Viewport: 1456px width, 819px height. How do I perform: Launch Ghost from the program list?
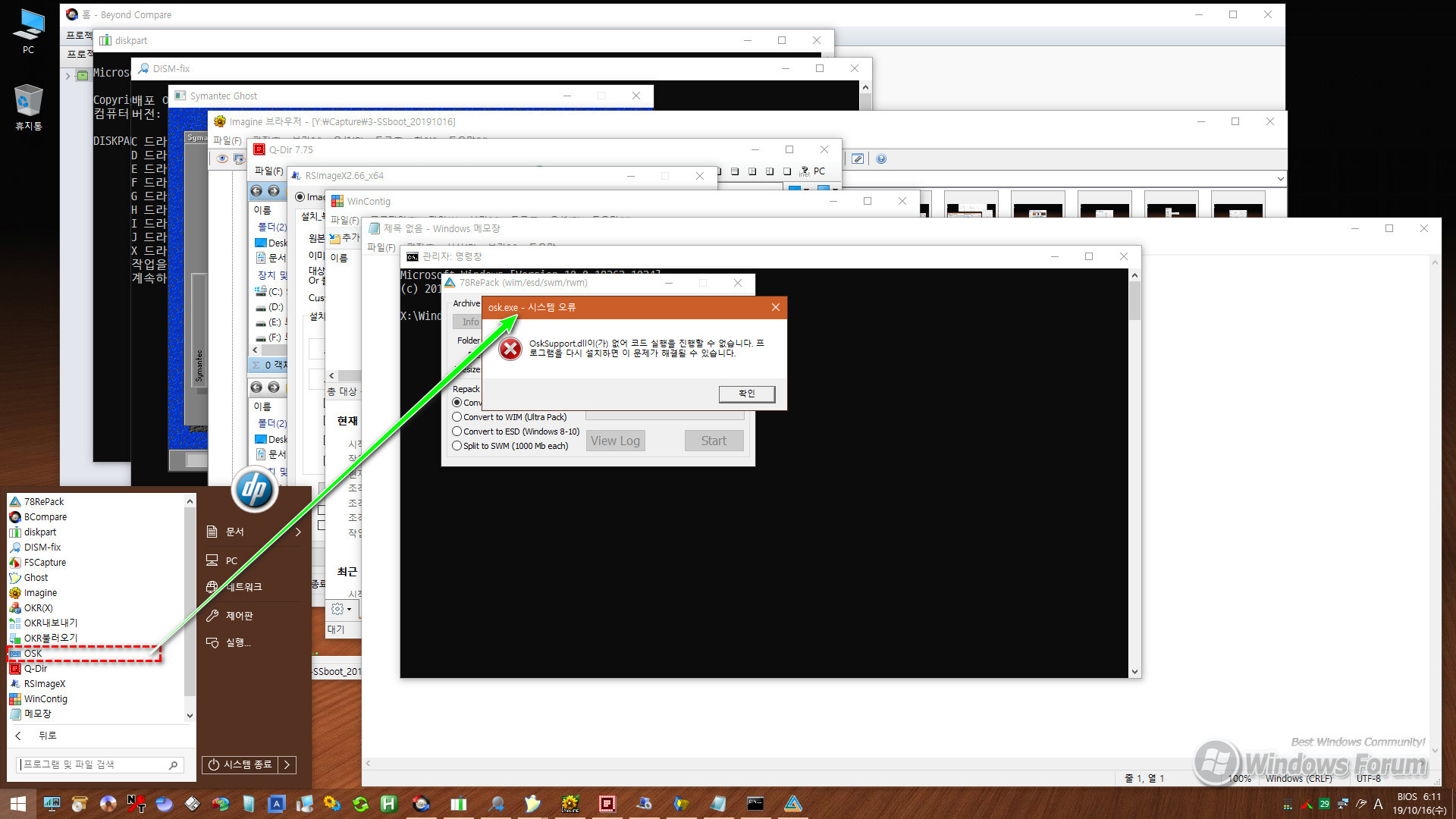pyautogui.click(x=36, y=577)
